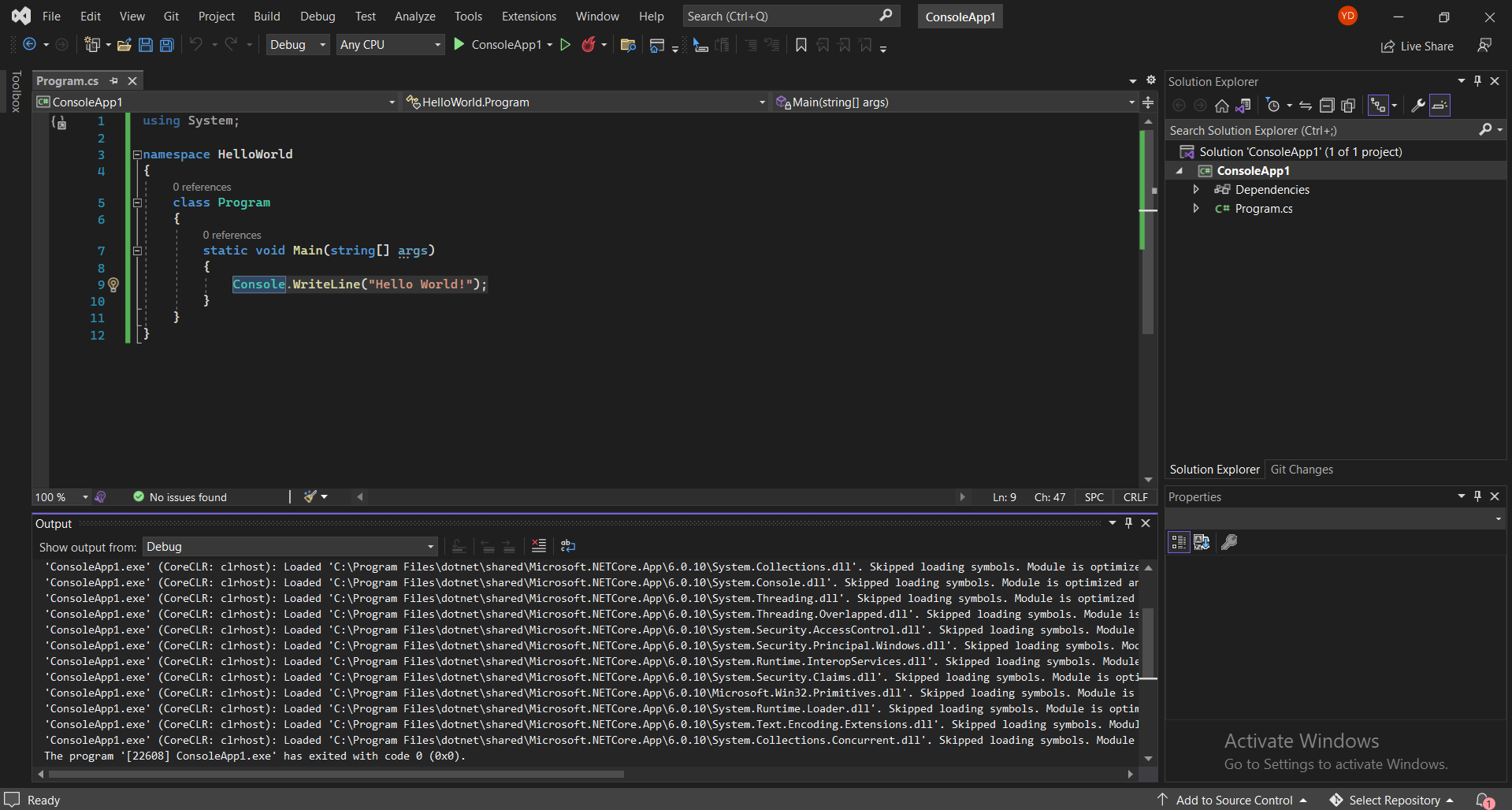The height and width of the screenshot is (810, 1512).
Task: Toggle Alphabetical sort in Properties panel
Action: coord(1202,542)
